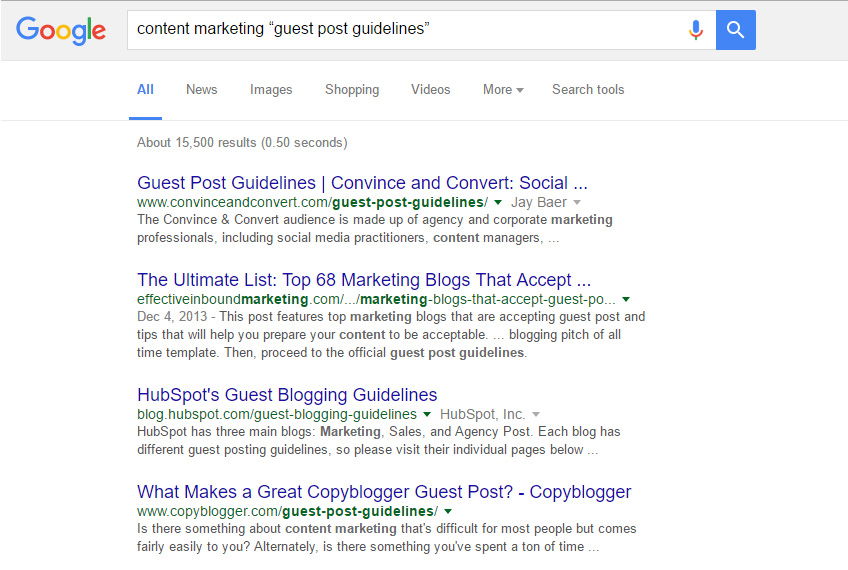This screenshot has width=848, height=570.
Task: Select the All results tab
Action: coord(145,89)
